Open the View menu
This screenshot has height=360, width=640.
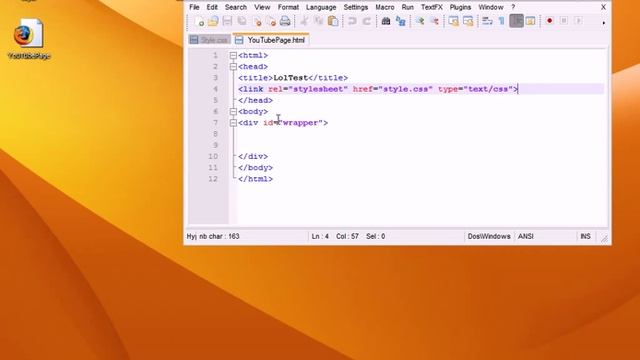[x=262, y=7]
